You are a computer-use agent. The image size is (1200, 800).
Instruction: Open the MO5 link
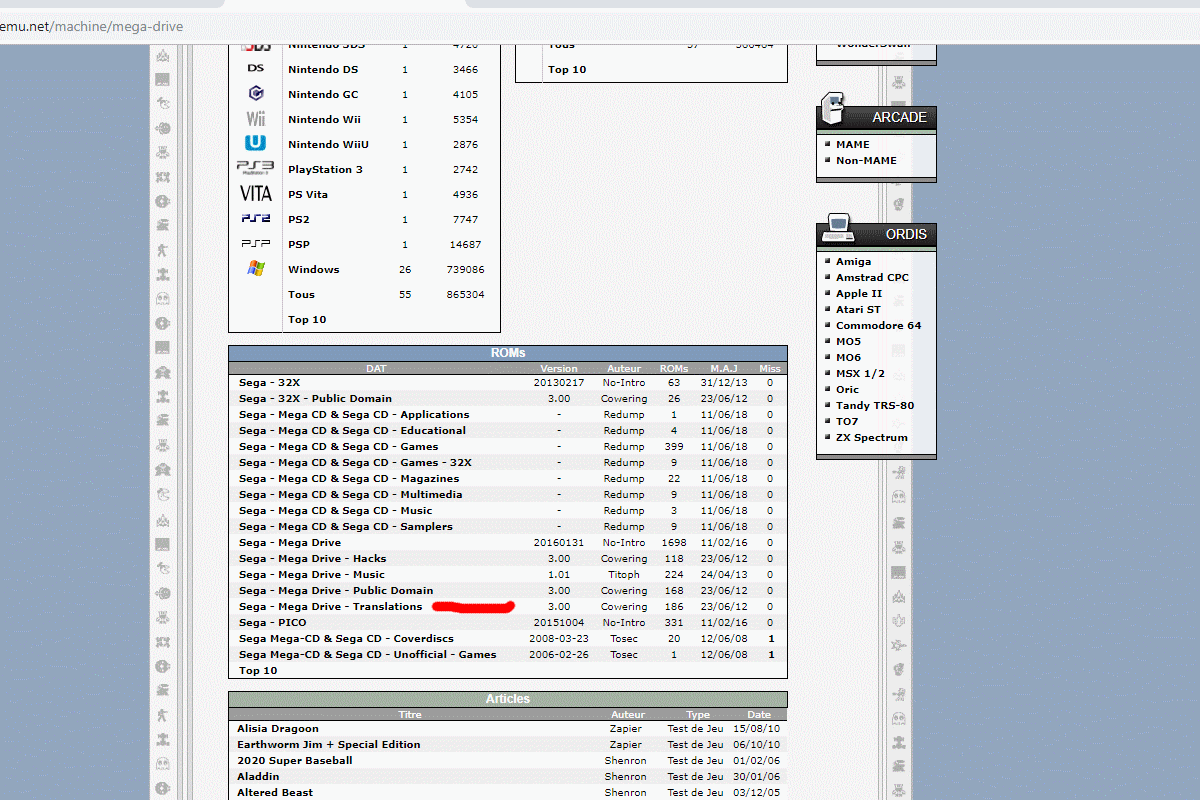coord(848,341)
